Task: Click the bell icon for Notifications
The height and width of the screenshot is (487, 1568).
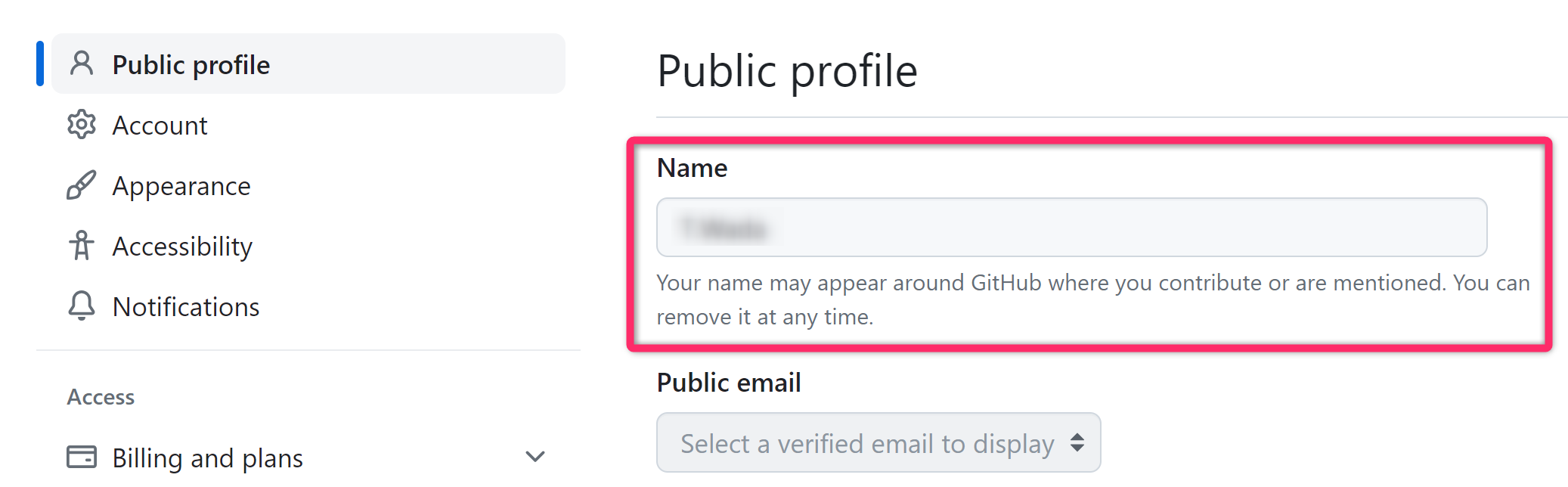Action: coord(82,306)
